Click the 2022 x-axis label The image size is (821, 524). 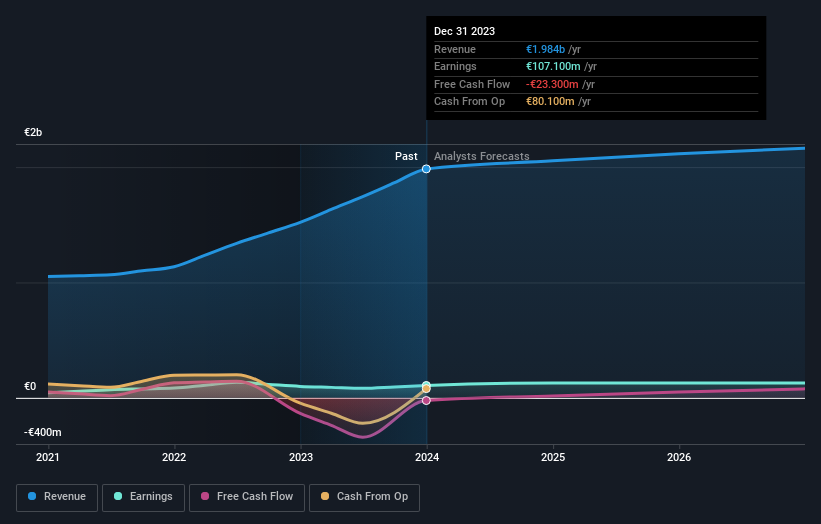[174, 457]
